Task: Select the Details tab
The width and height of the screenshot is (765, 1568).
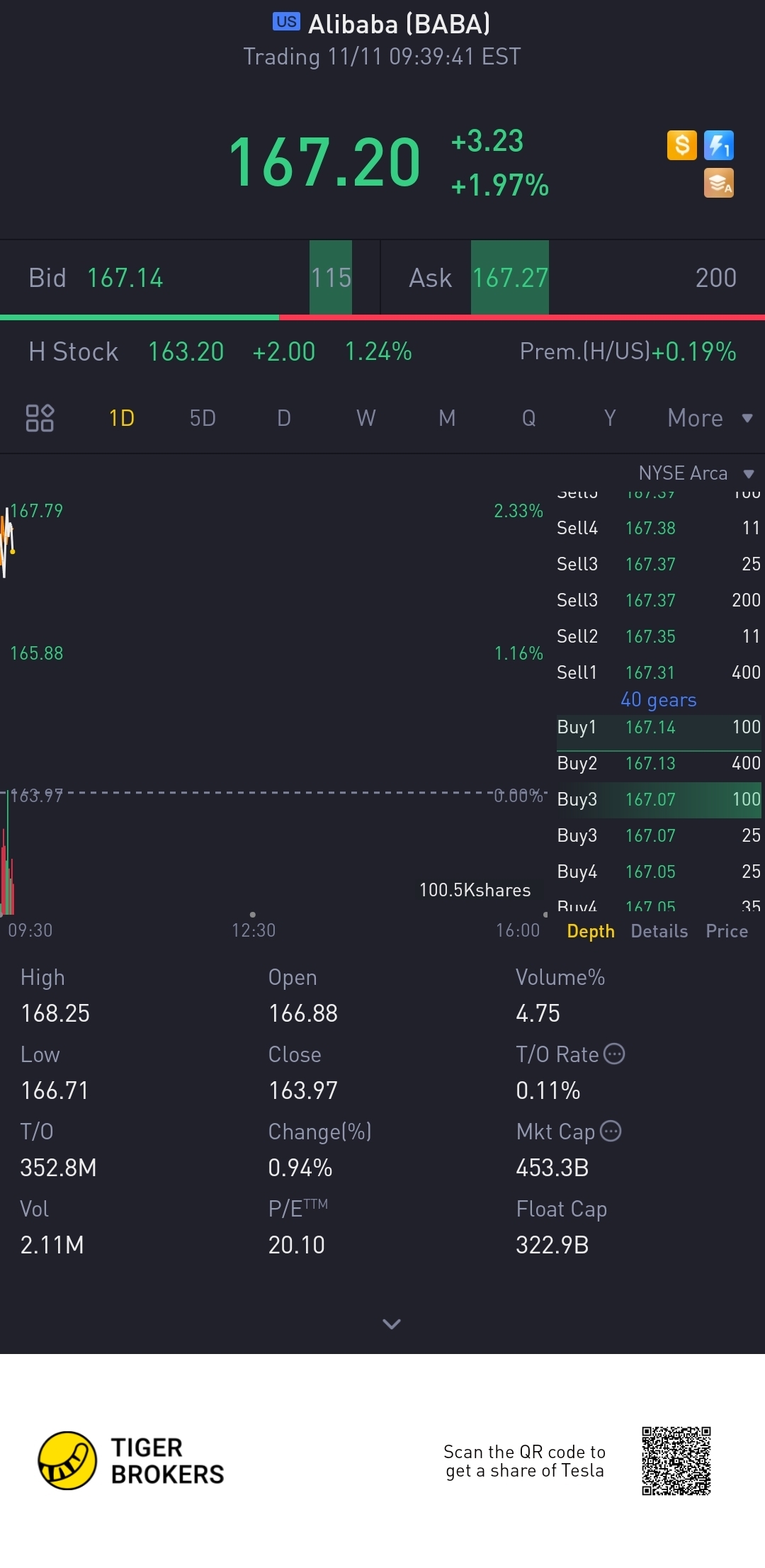Action: tap(659, 931)
